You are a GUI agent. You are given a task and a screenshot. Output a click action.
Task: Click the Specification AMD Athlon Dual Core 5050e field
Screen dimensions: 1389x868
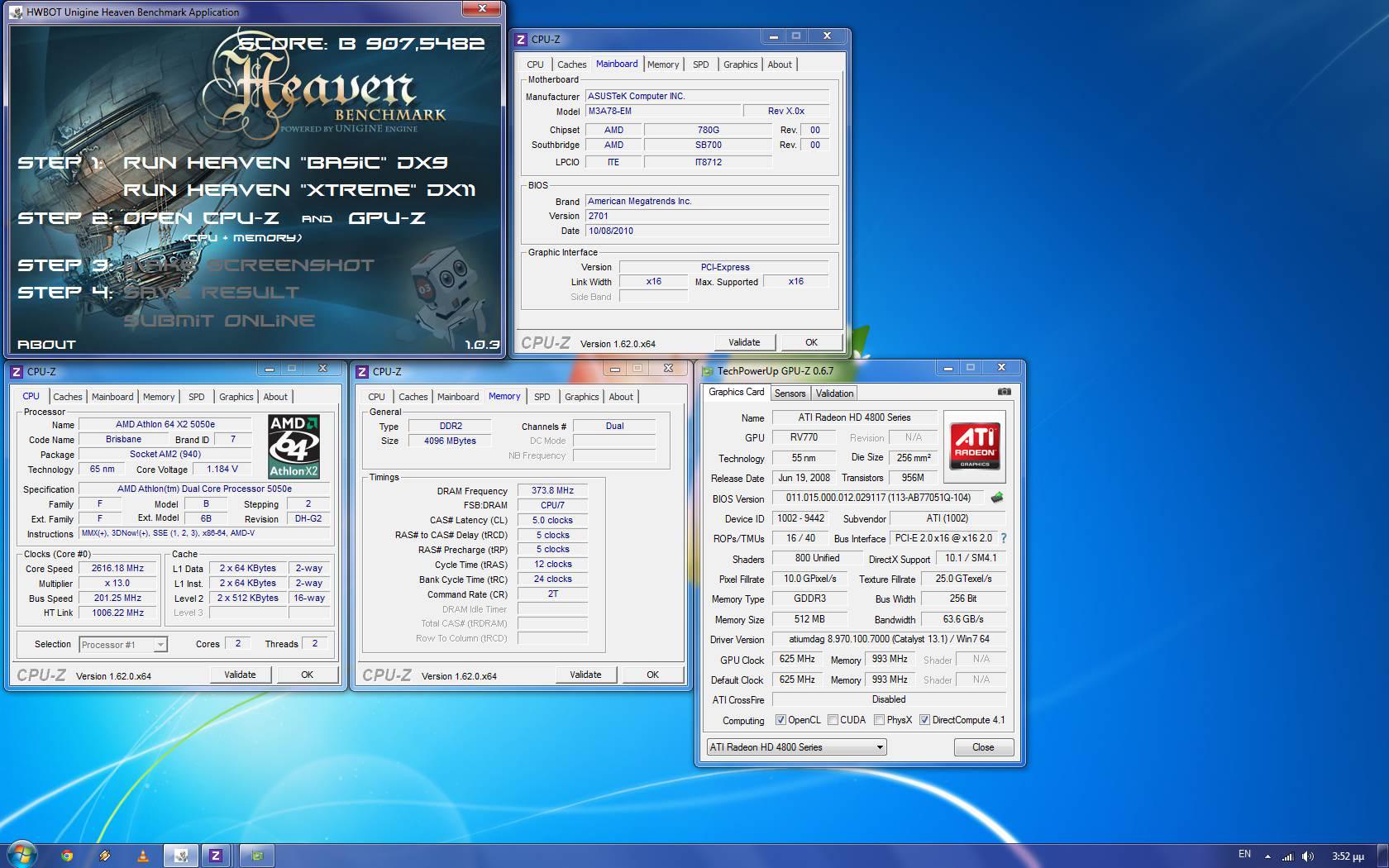[x=204, y=489]
